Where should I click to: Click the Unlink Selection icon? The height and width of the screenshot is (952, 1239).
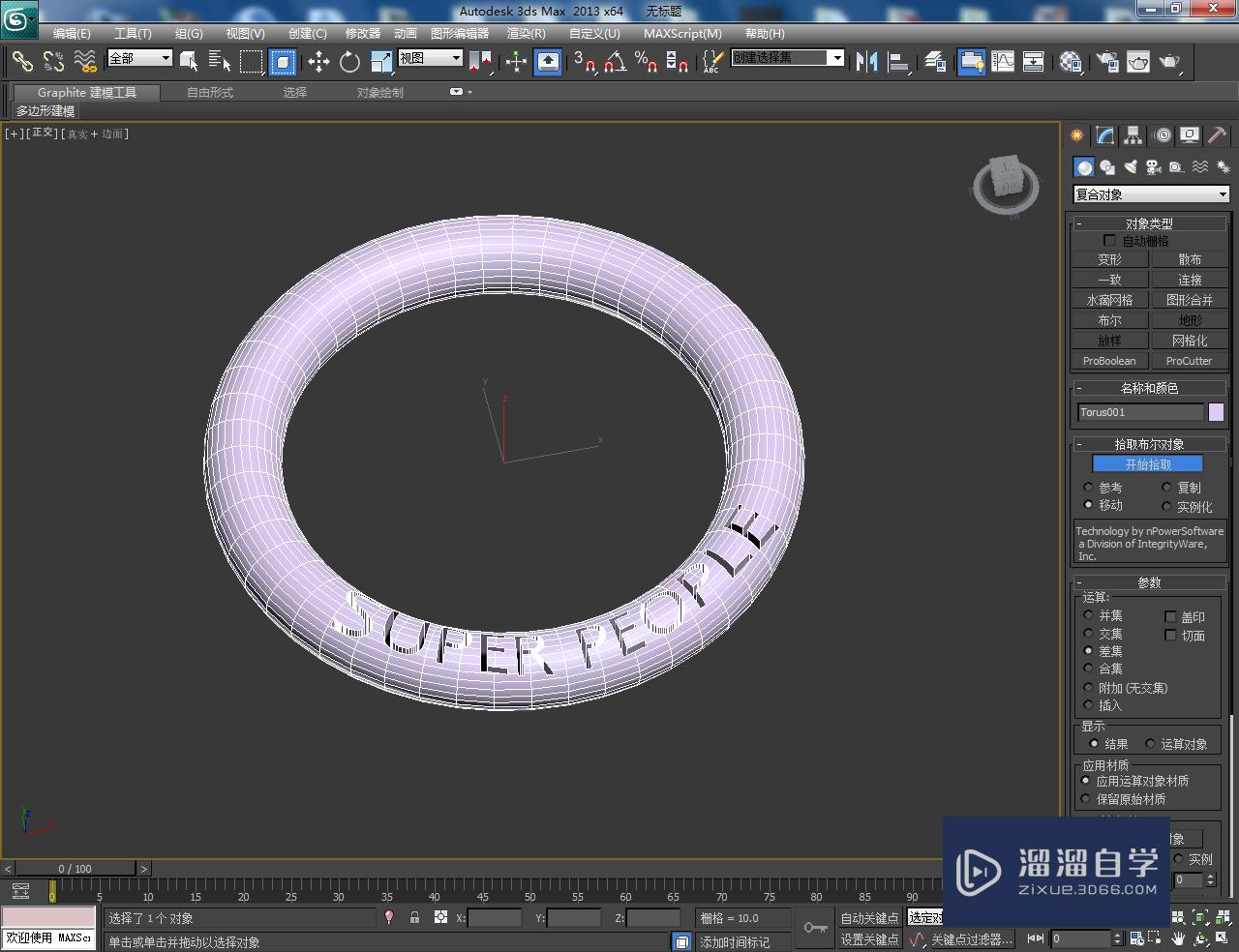[53, 62]
